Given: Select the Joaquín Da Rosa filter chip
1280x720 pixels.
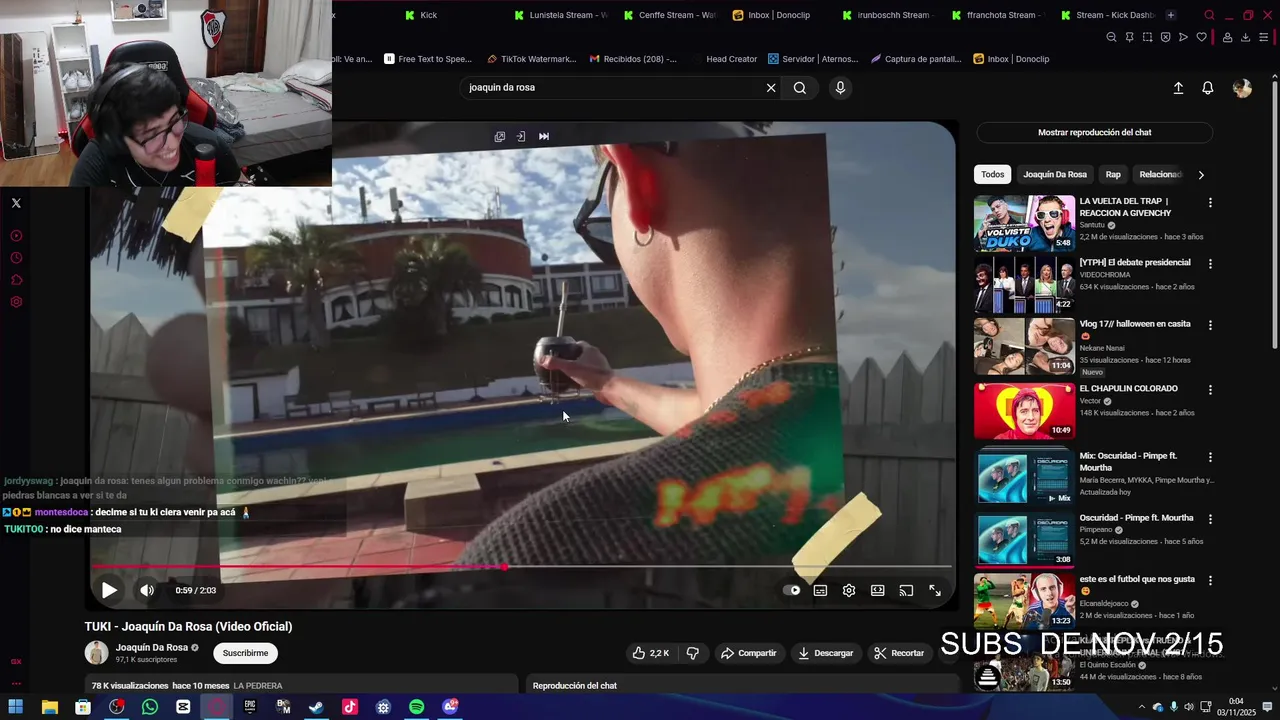Looking at the screenshot, I should click(x=1054, y=174).
